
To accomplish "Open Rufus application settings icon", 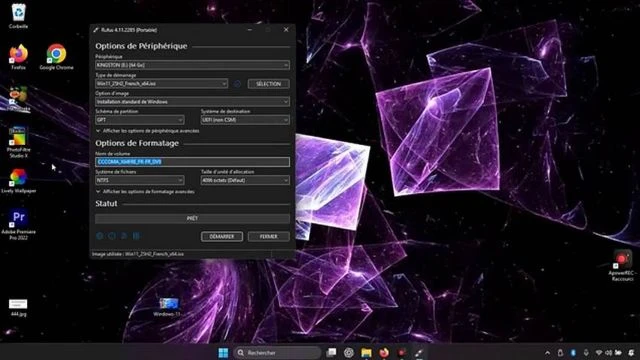I will coord(124,236).
